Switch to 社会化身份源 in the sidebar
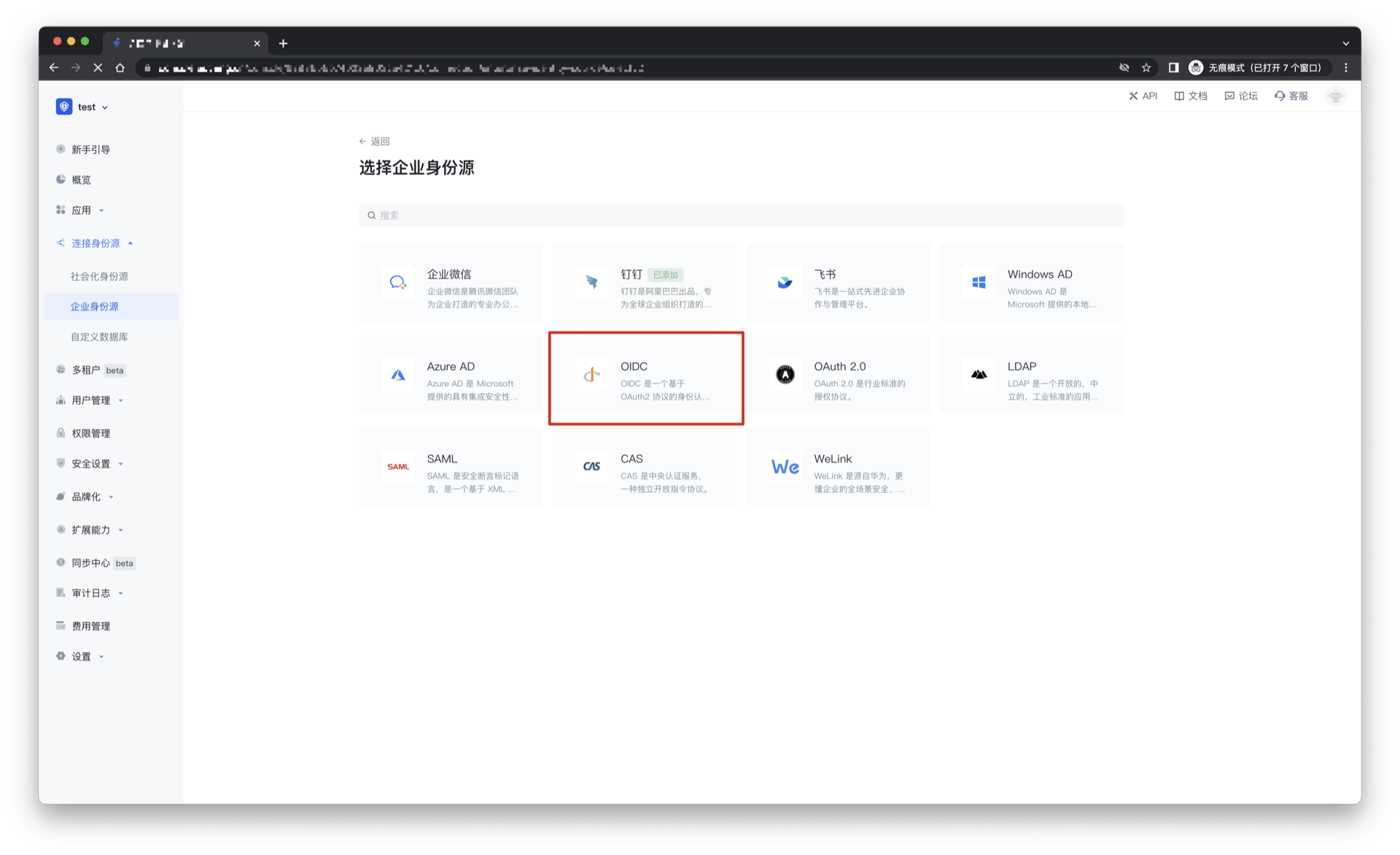 (x=98, y=276)
